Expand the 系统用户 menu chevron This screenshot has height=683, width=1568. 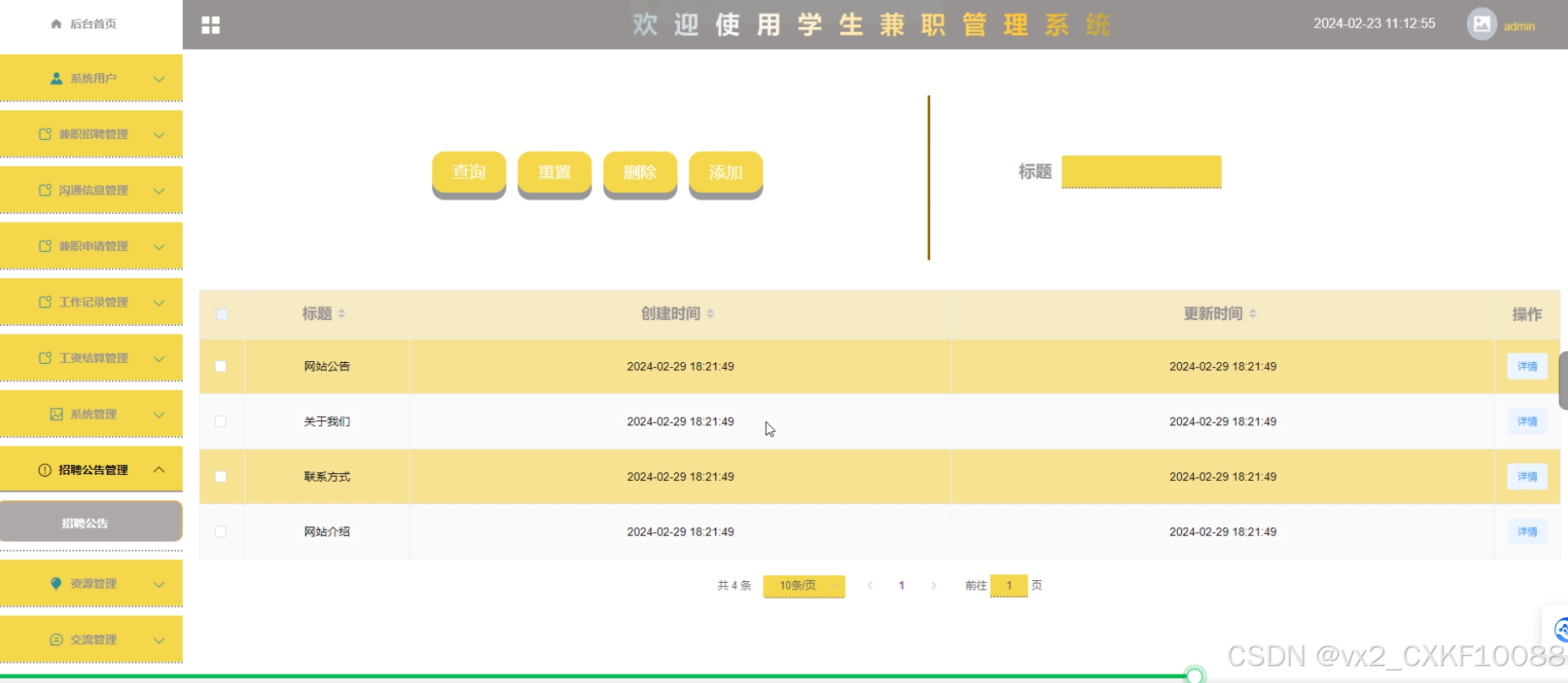(x=158, y=79)
